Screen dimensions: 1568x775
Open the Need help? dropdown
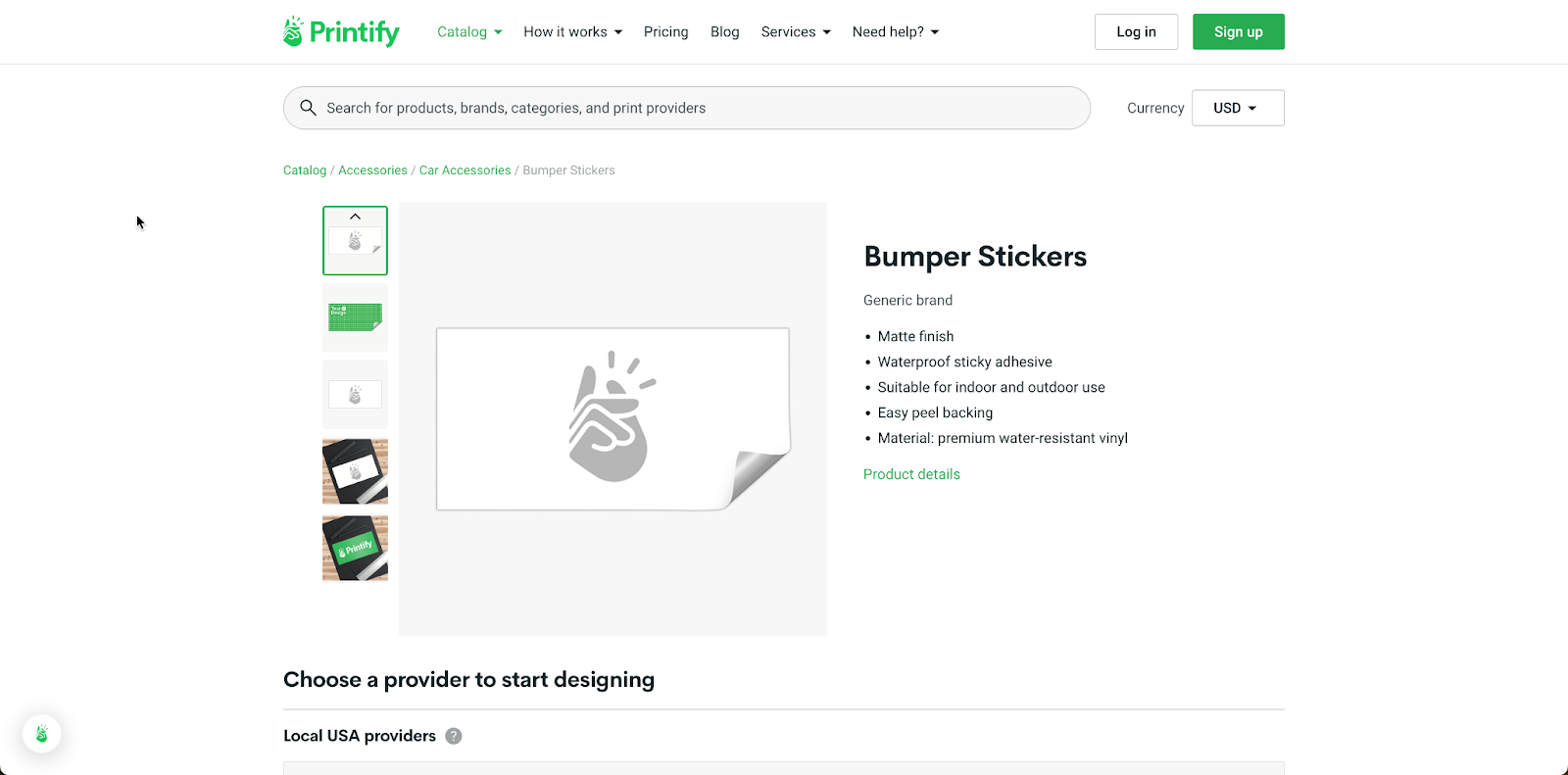(x=896, y=31)
